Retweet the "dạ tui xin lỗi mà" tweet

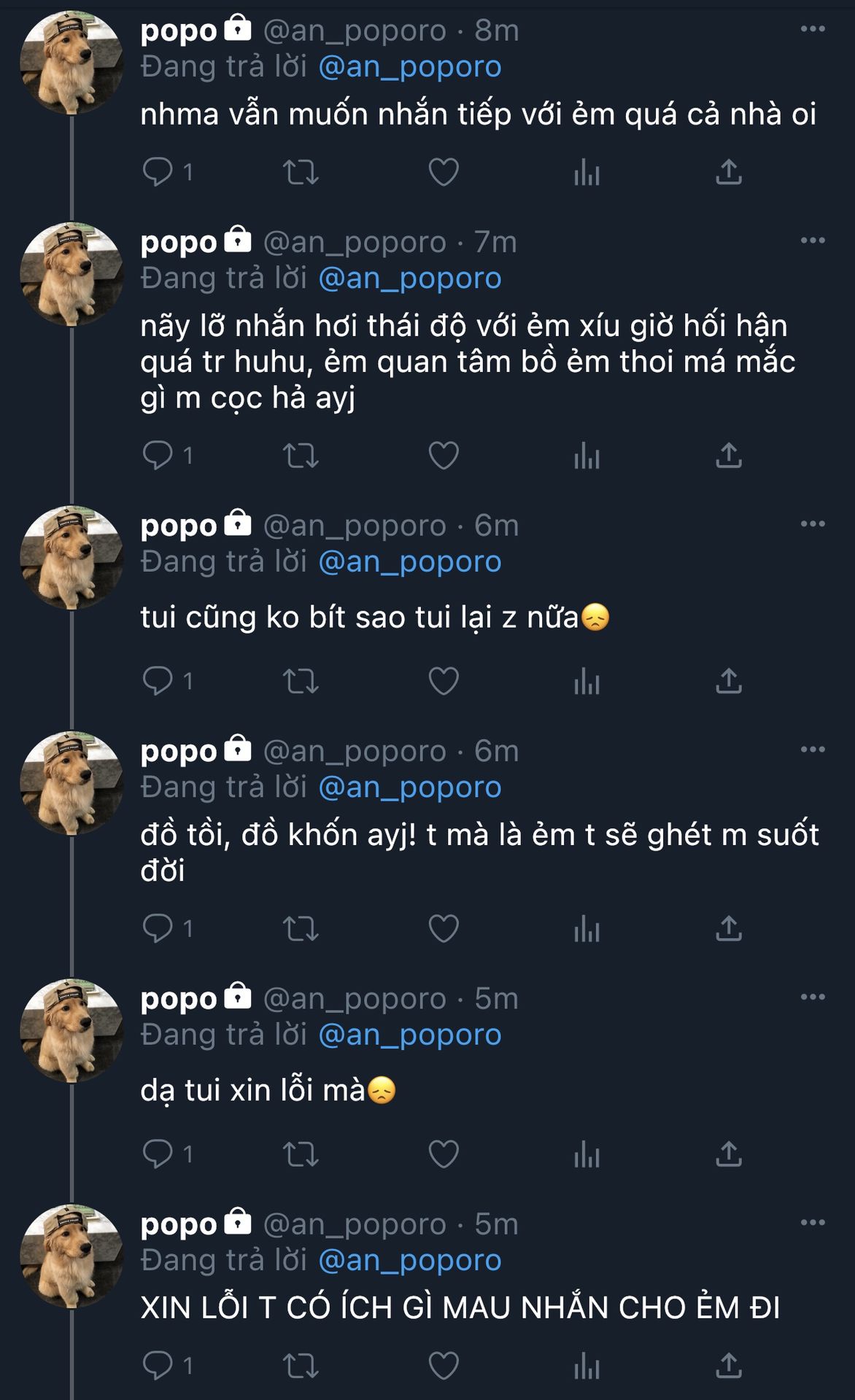301,1154
